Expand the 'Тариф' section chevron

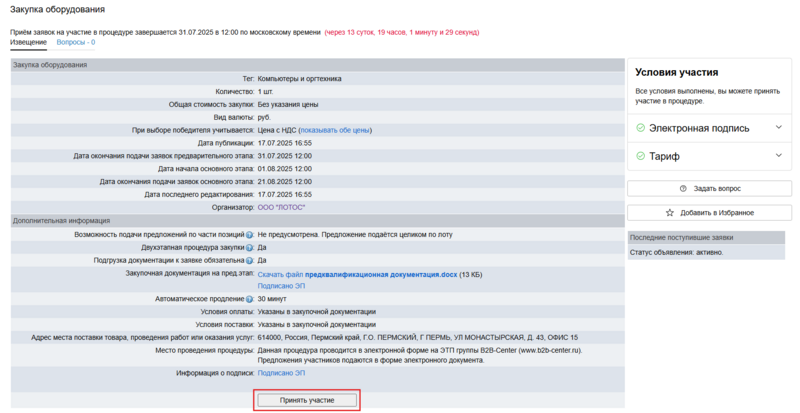pos(778,156)
